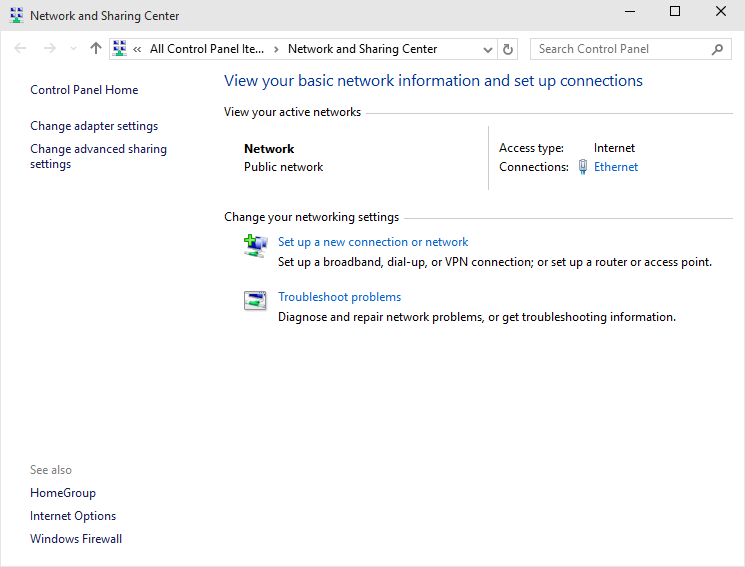The height and width of the screenshot is (567, 745).
Task: Refresh the Network and Sharing Center
Action: pyautogui.click(x=508, y=49)
